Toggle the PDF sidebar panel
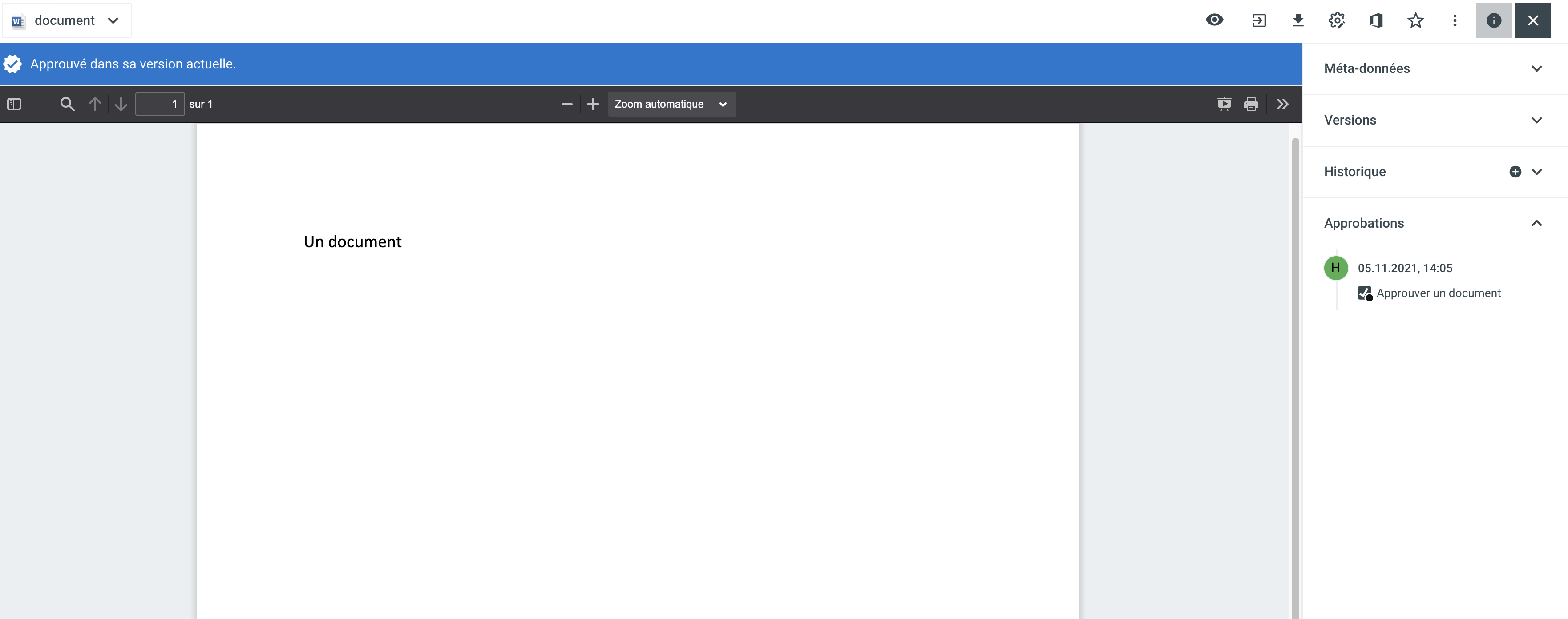Image resolution: width=1568 pixels, height=619 pixels. 15,104
